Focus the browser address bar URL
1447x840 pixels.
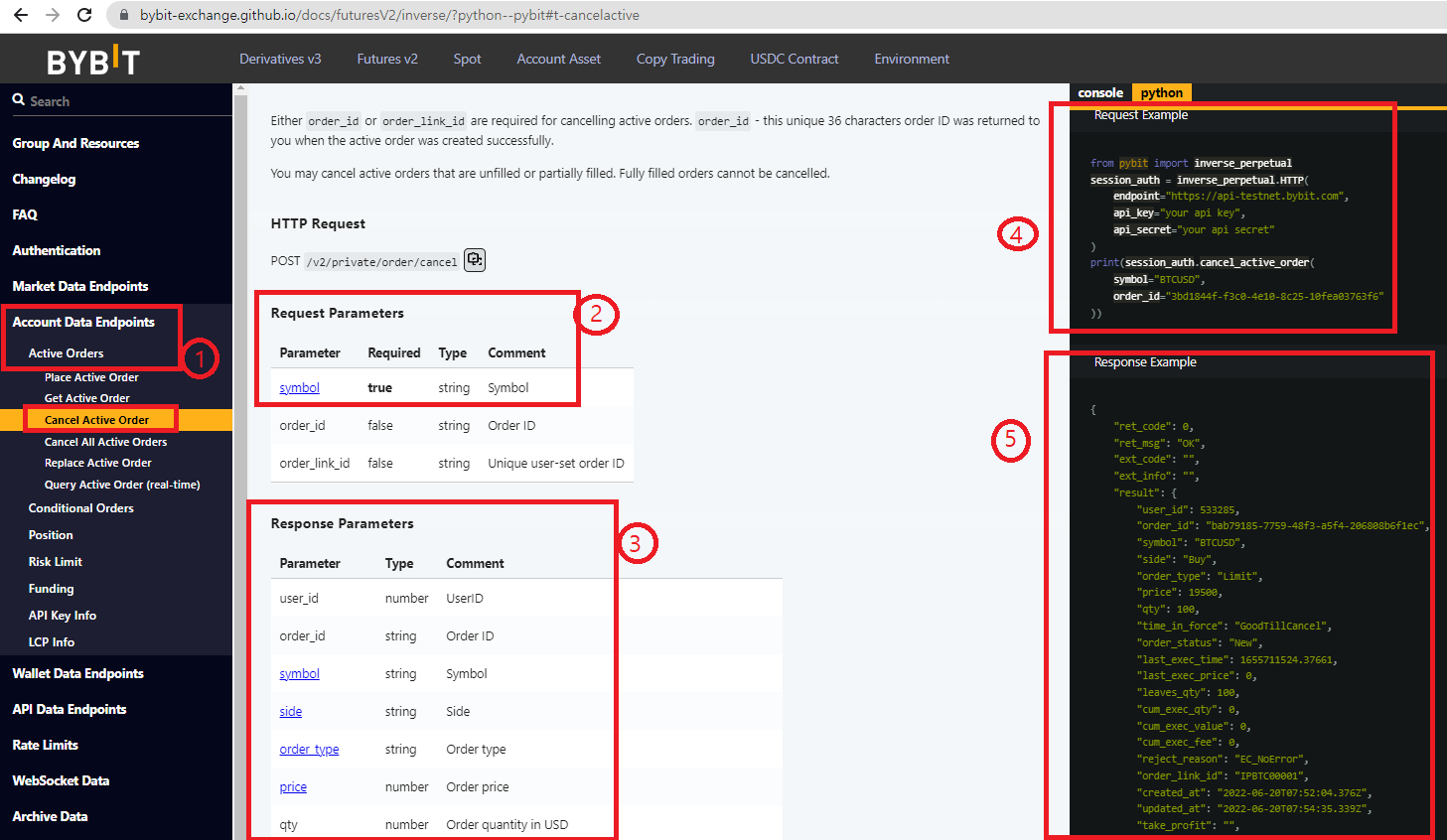(x=389, y=15)
